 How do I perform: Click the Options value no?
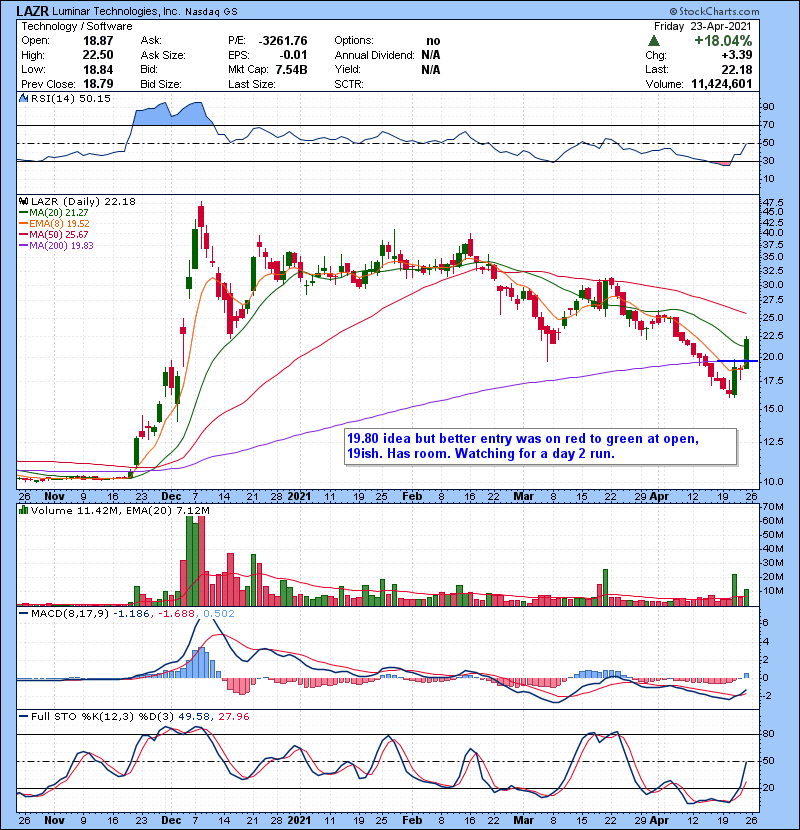pos(433,41)
